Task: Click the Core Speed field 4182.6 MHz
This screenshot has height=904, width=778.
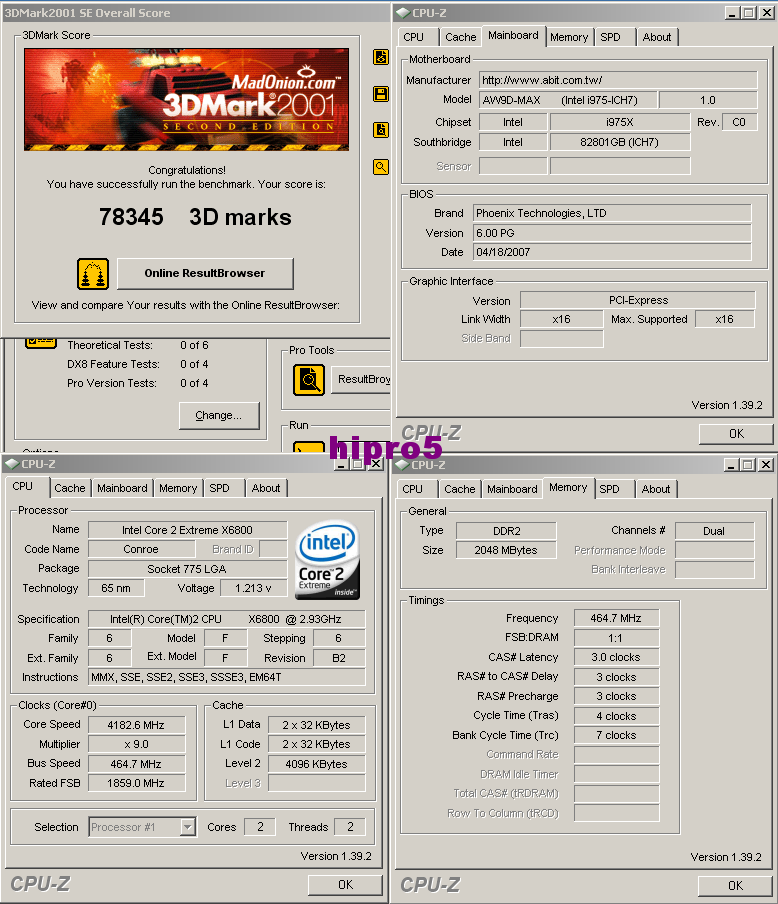Action: coord(136,725)
